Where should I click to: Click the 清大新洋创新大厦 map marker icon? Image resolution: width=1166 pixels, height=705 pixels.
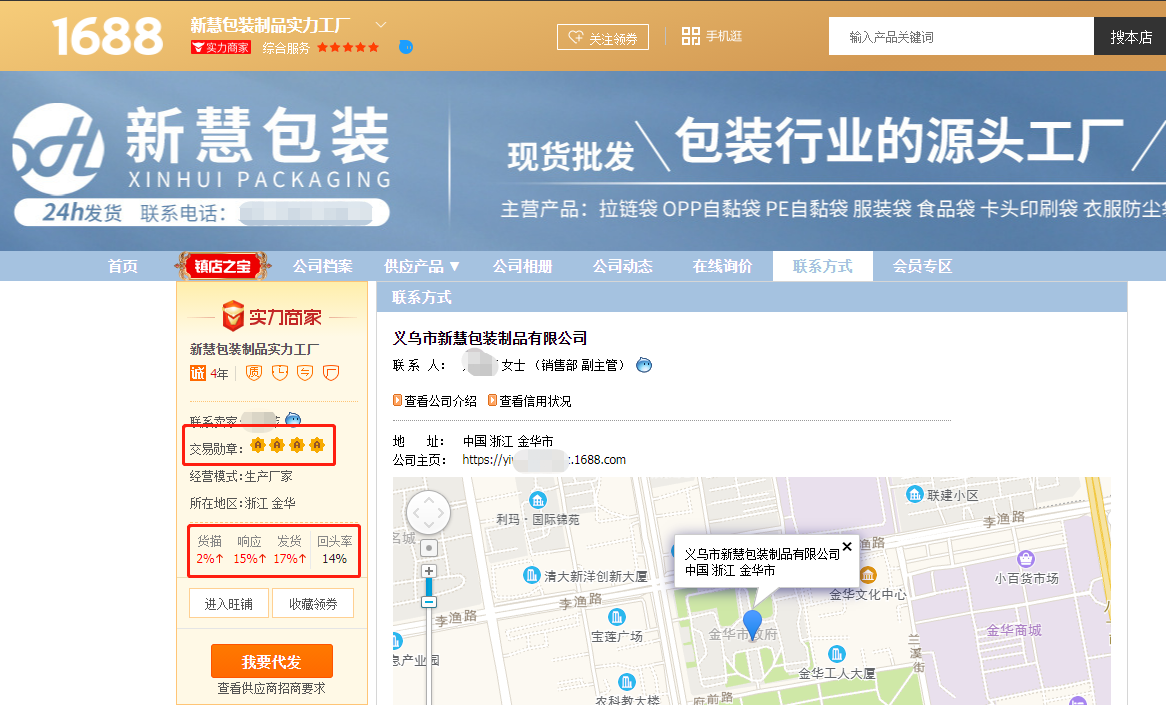pyautogui.click(x=532, y=575)
